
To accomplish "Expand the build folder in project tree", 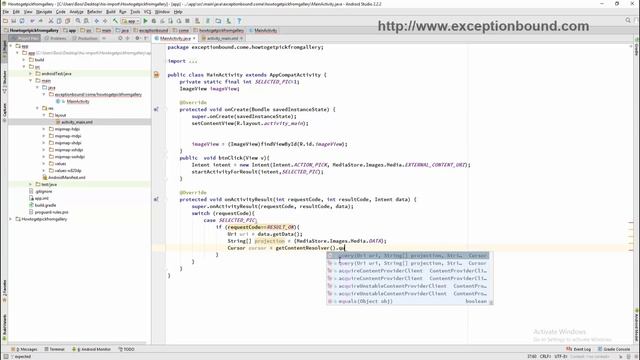I will 24,60.
